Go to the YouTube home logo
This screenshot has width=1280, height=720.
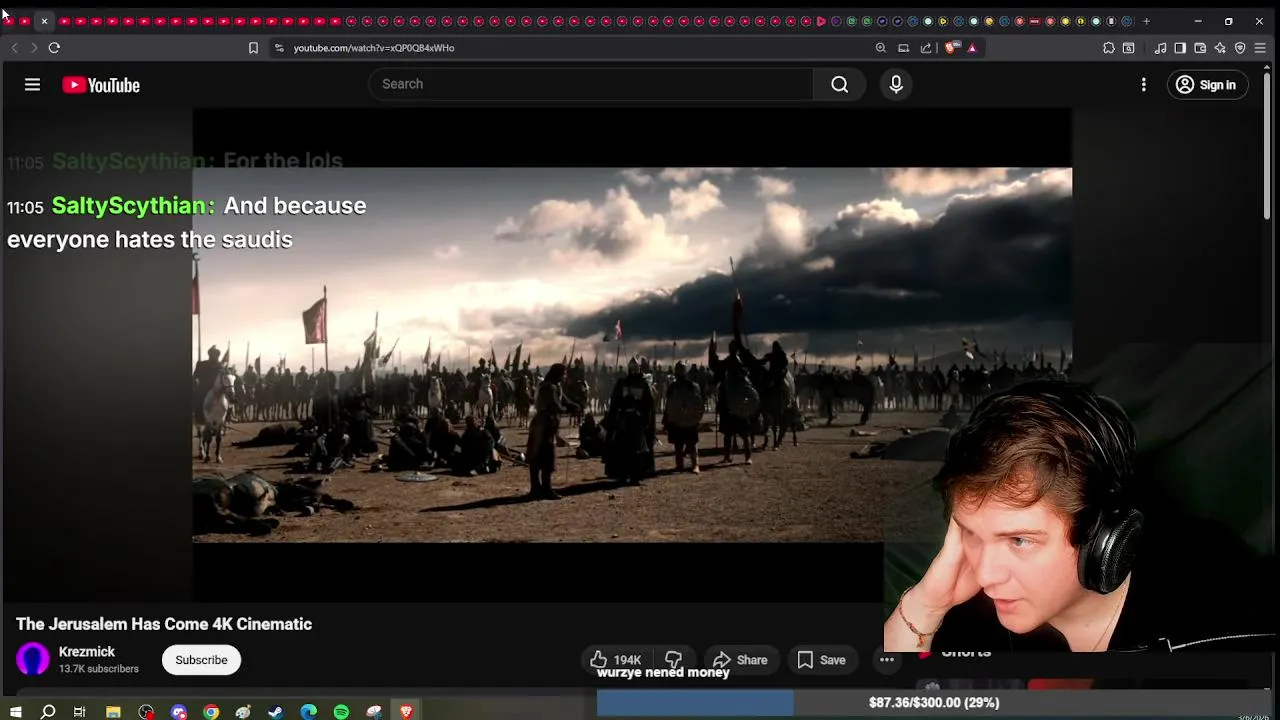(x=101, y=85)
